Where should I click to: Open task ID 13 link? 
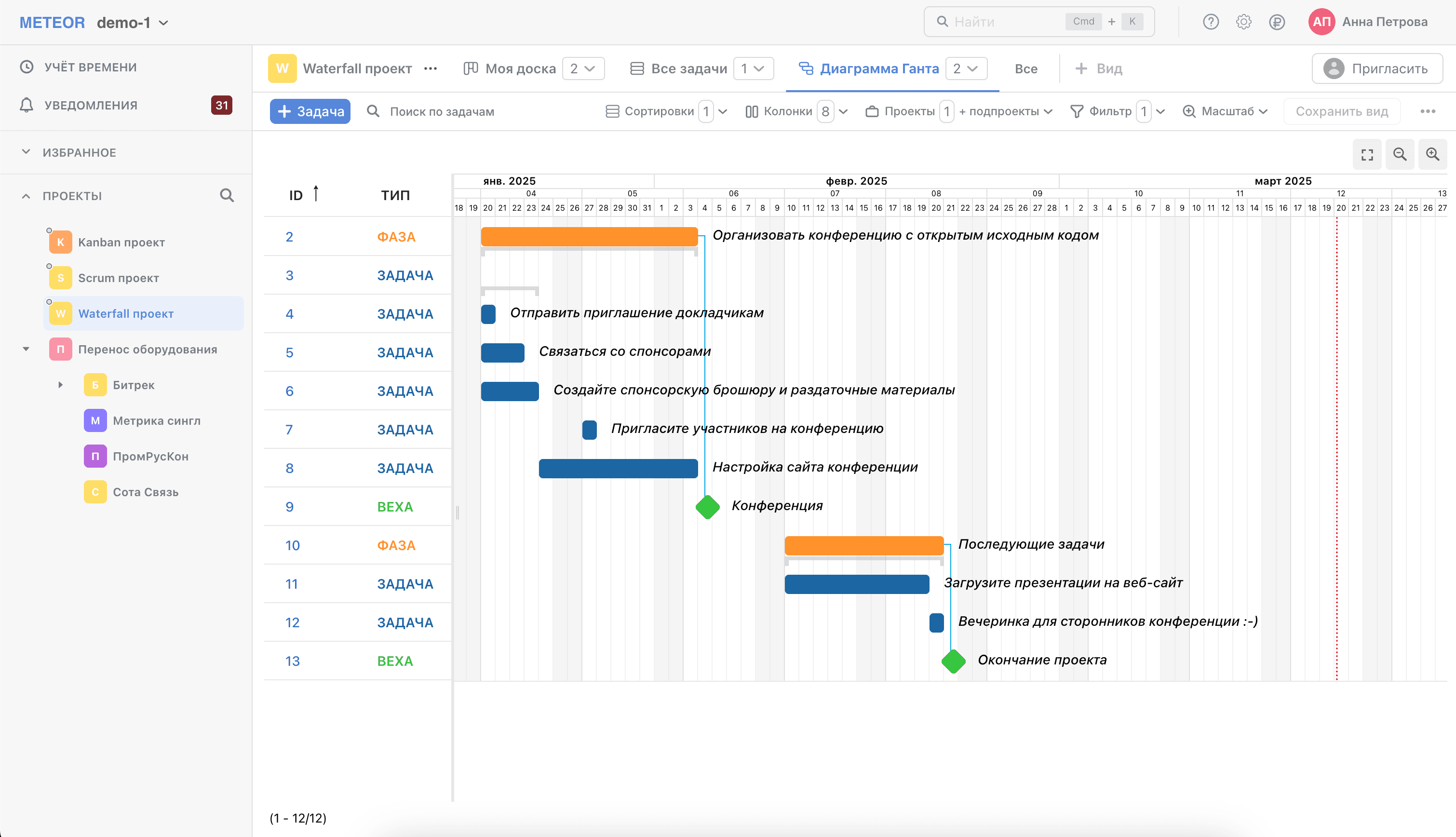pos(292,661)
